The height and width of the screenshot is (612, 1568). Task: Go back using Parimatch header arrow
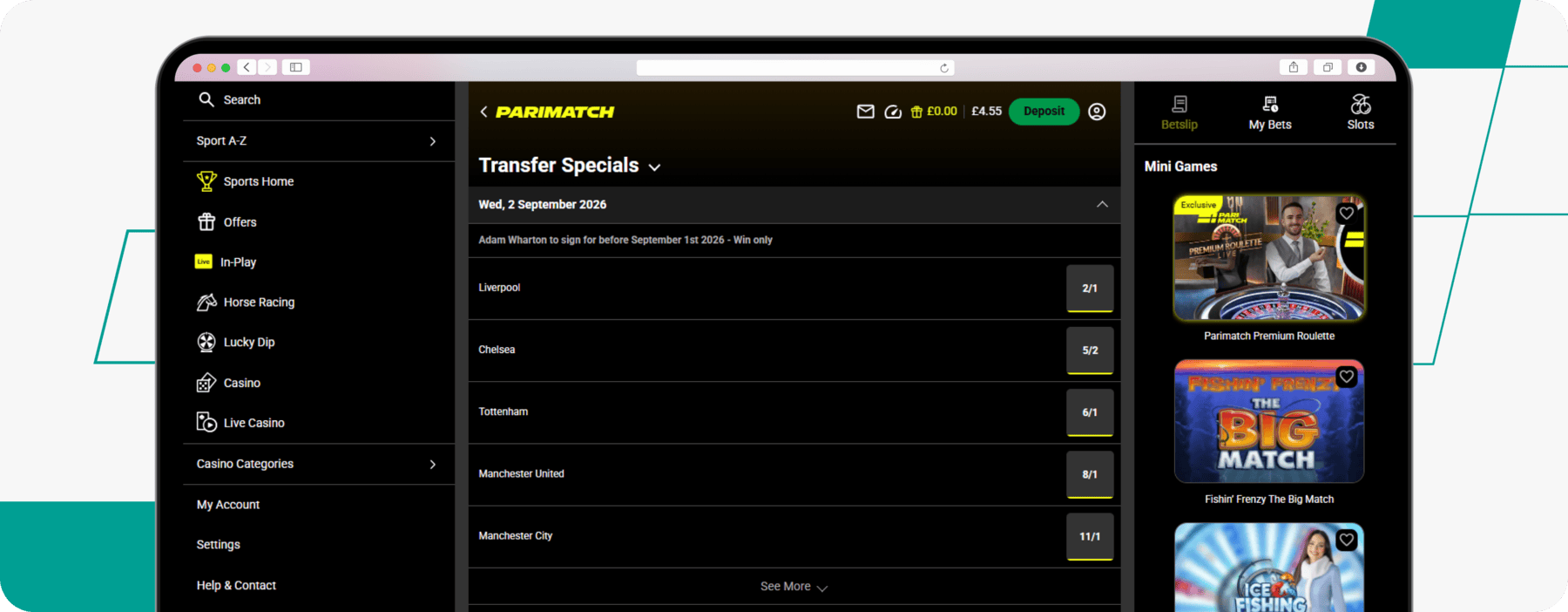pos(484,112)
